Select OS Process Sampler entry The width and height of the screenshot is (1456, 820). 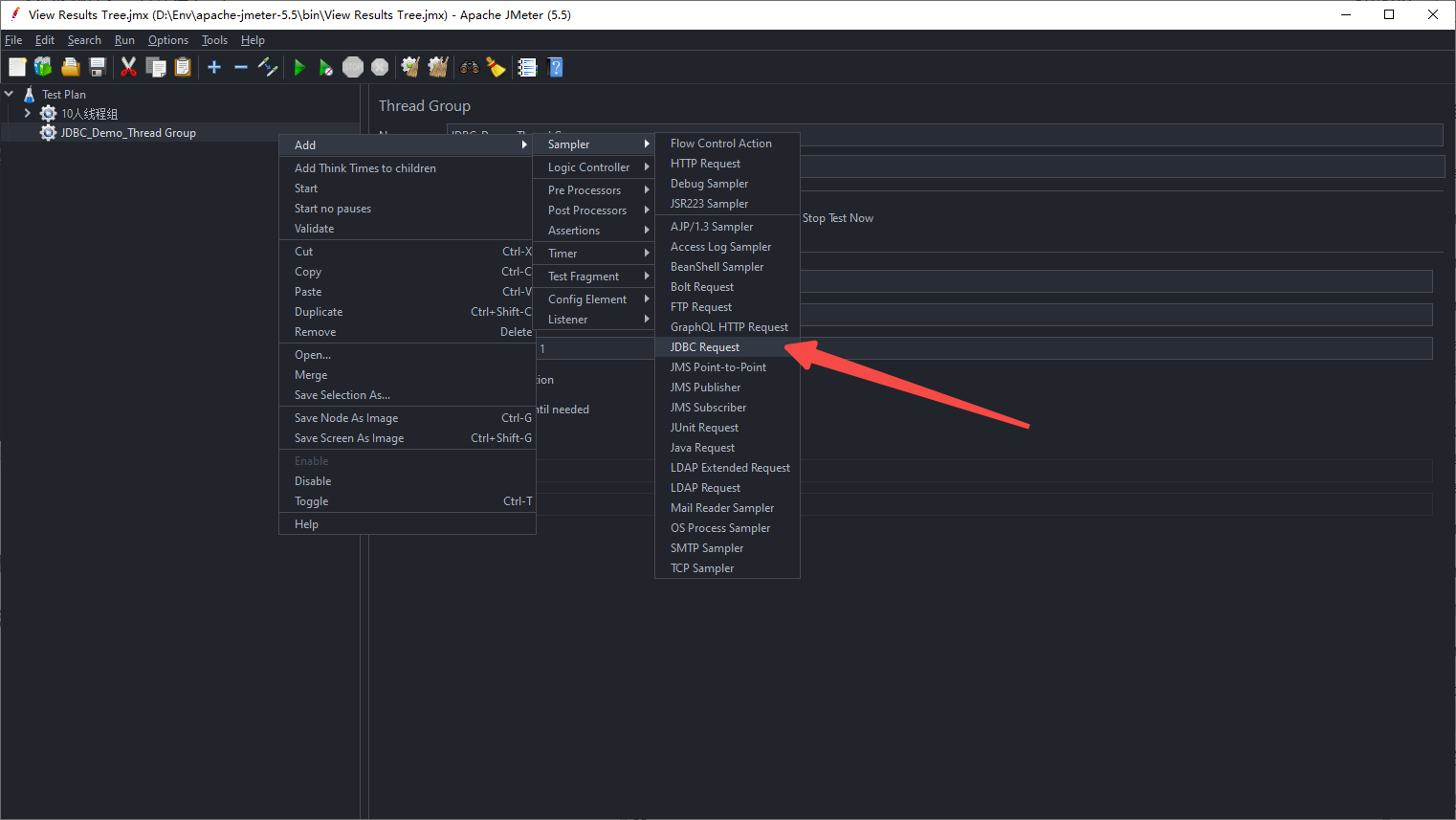click(x=727, y=527)
